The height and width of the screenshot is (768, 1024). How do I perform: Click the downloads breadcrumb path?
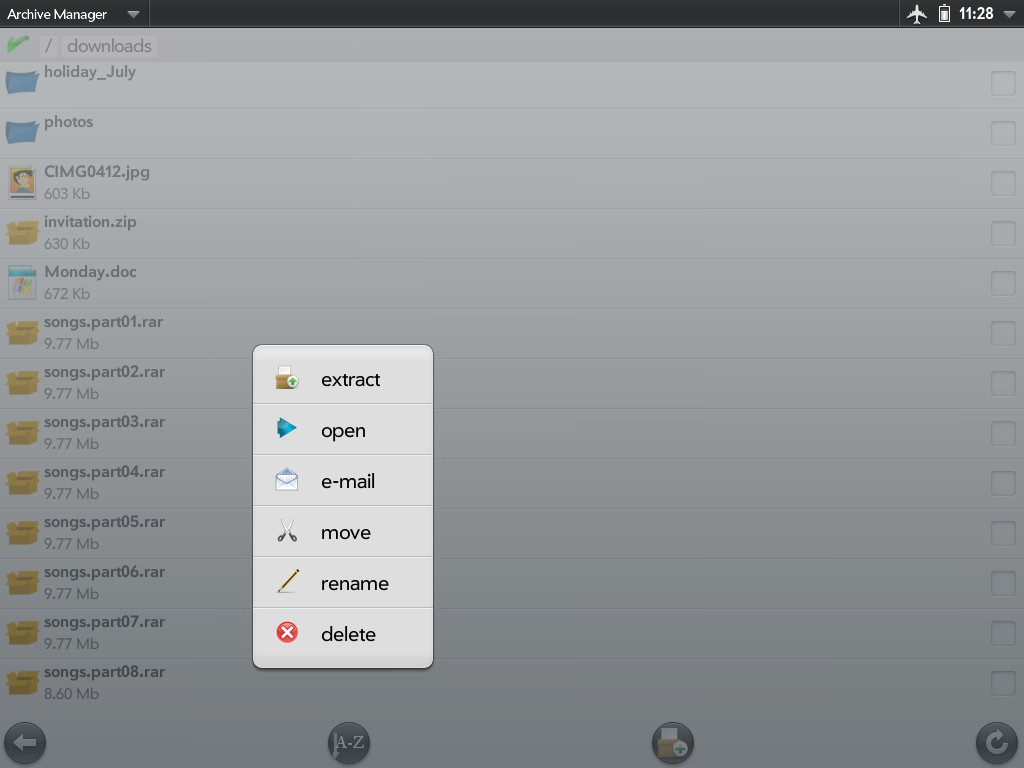[x=110, y=46]
